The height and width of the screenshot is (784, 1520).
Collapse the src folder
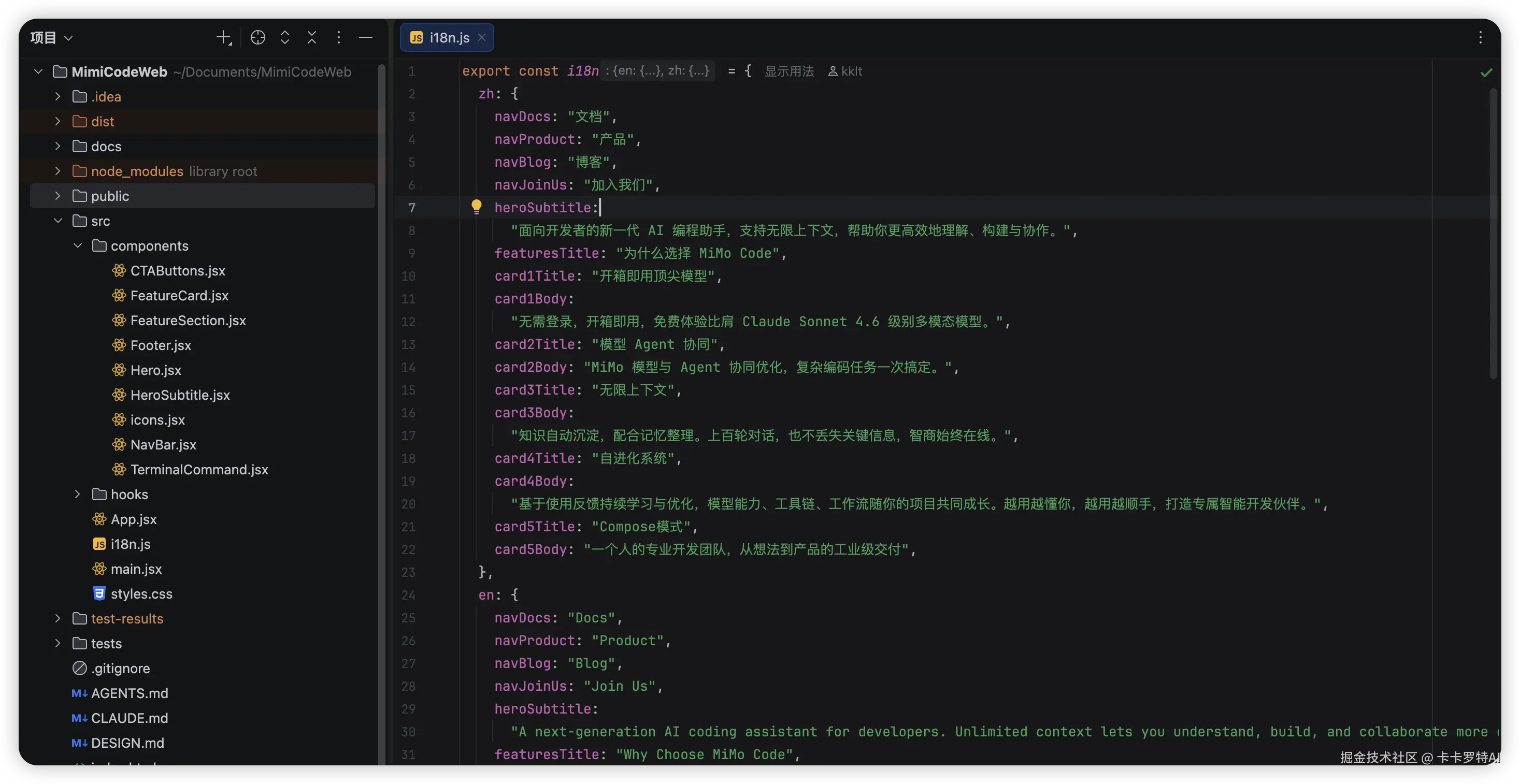point(57,221)
